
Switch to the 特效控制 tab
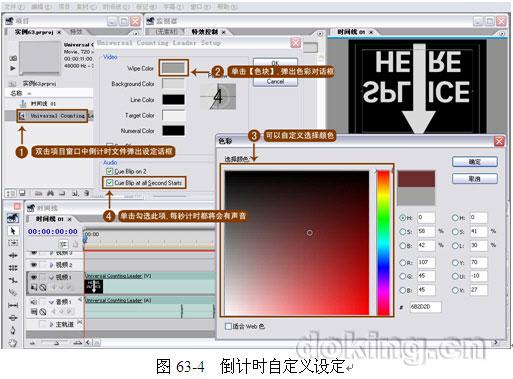click(x=204, y=32)
